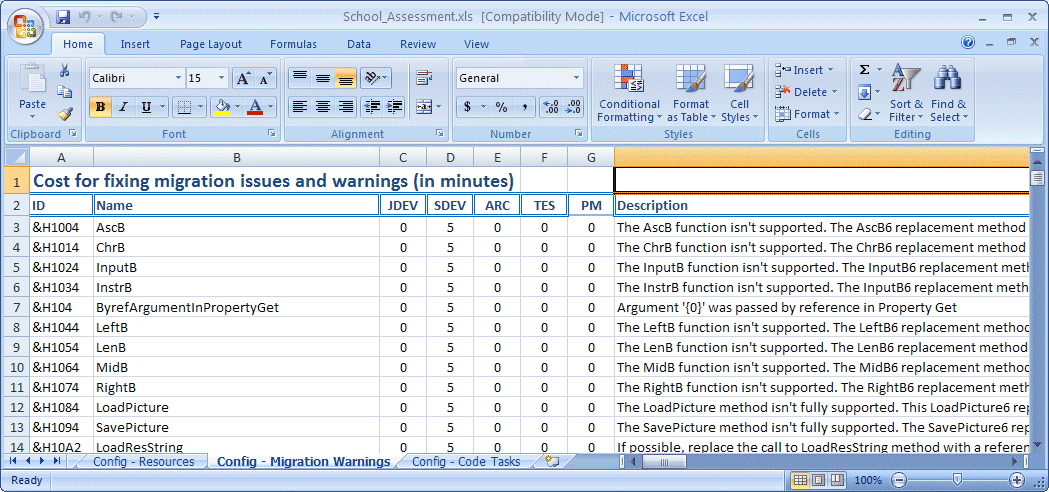This screenshot has height=492, width=1049.
Task: Increase decimal places
Action: point(551,106)
